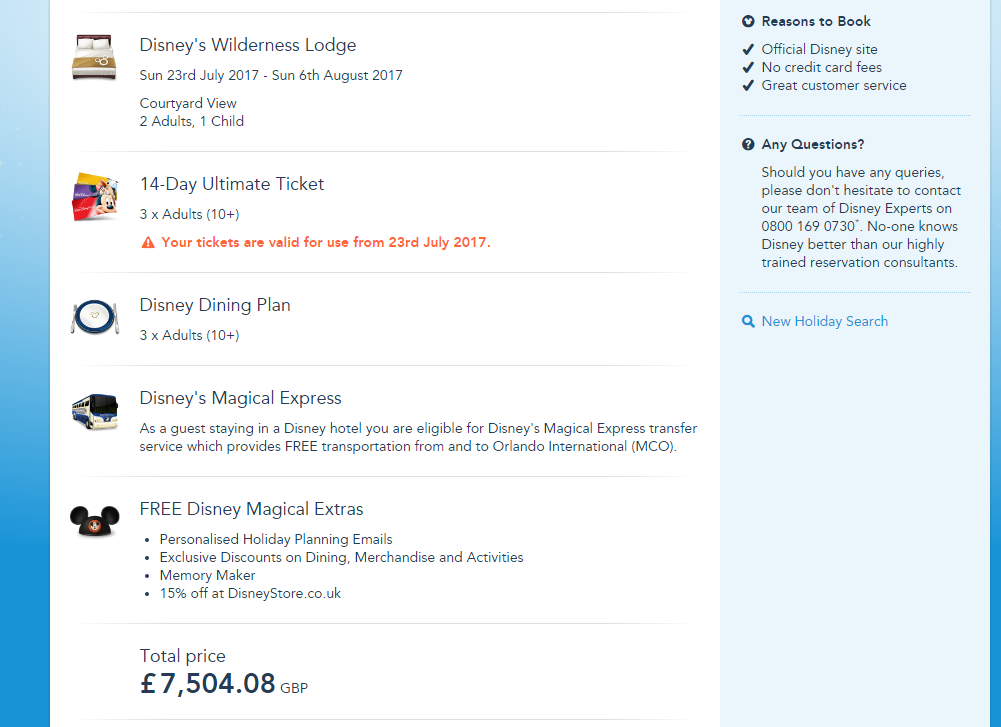Click the Disney's Magical Express heading
The image size is (1001, 727).
coord(241,398)
